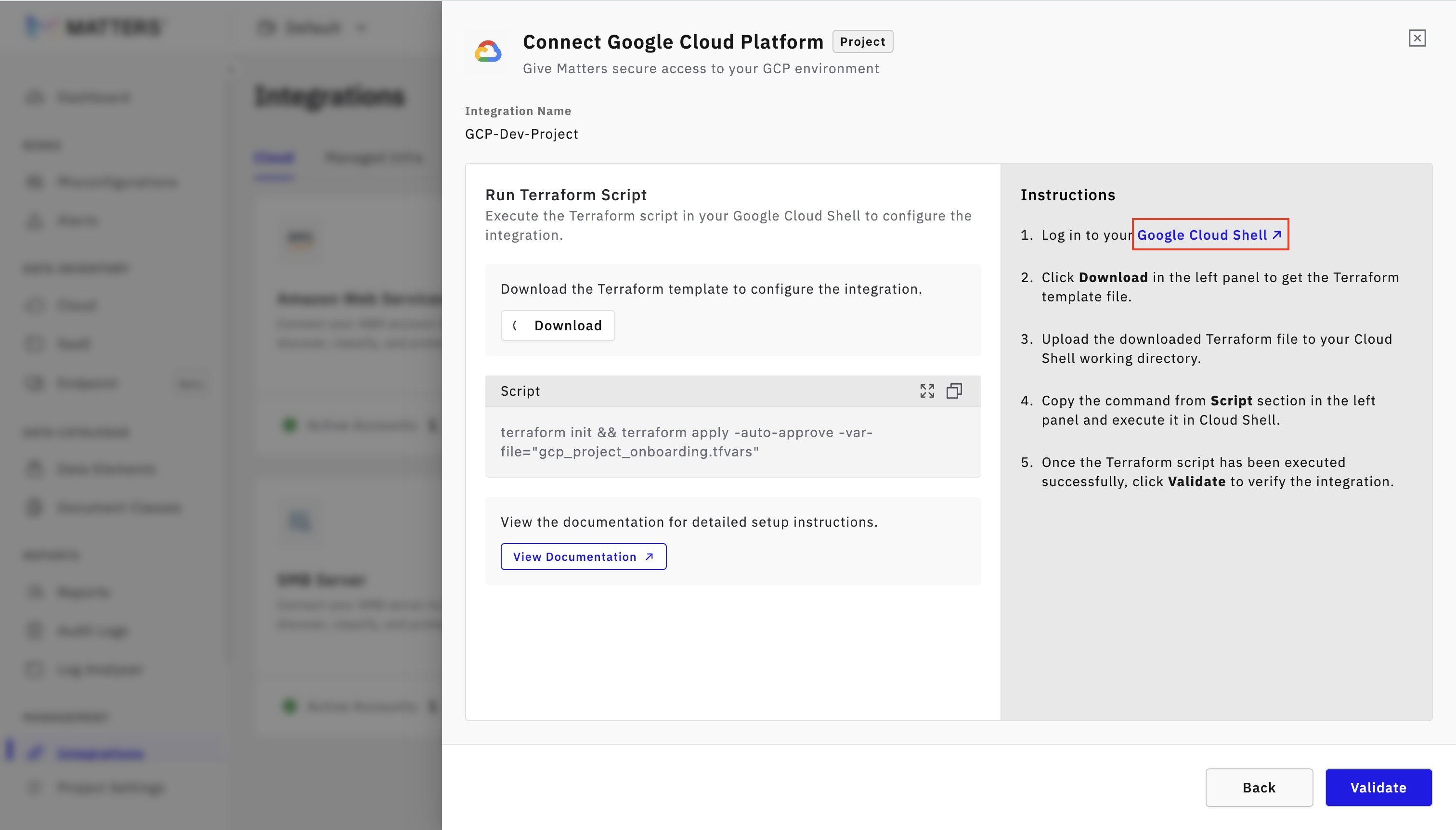Open Data Elements in the background sidebar
Viewport: 1456px width, 830px height.
pos(106,468)
